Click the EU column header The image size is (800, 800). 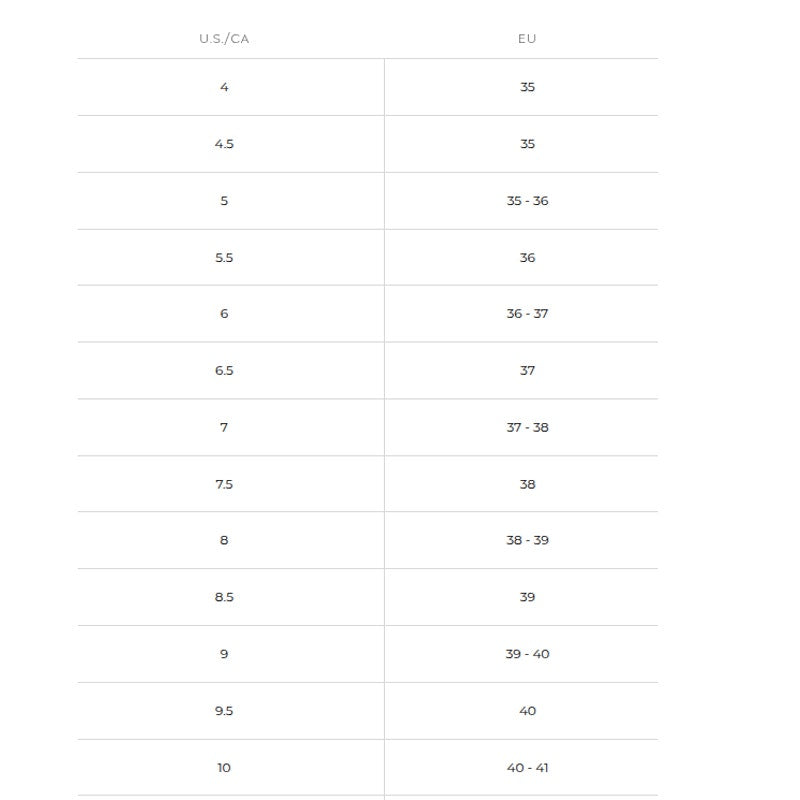pyautogui.click(x=527, y=39)
